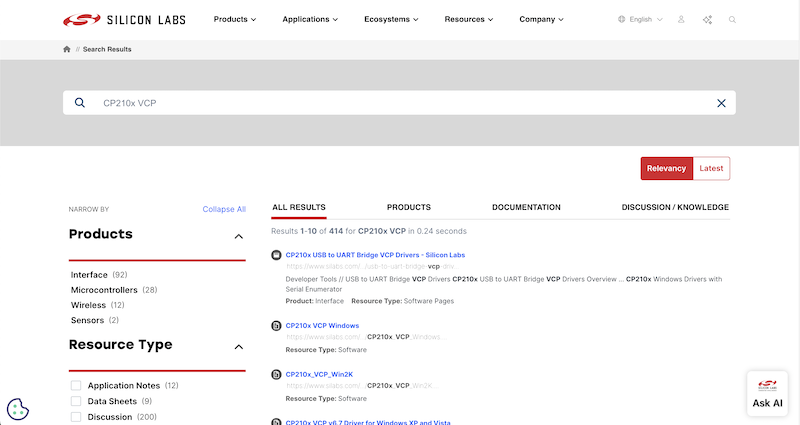Open the Ask AI widget

coord(767,393)
